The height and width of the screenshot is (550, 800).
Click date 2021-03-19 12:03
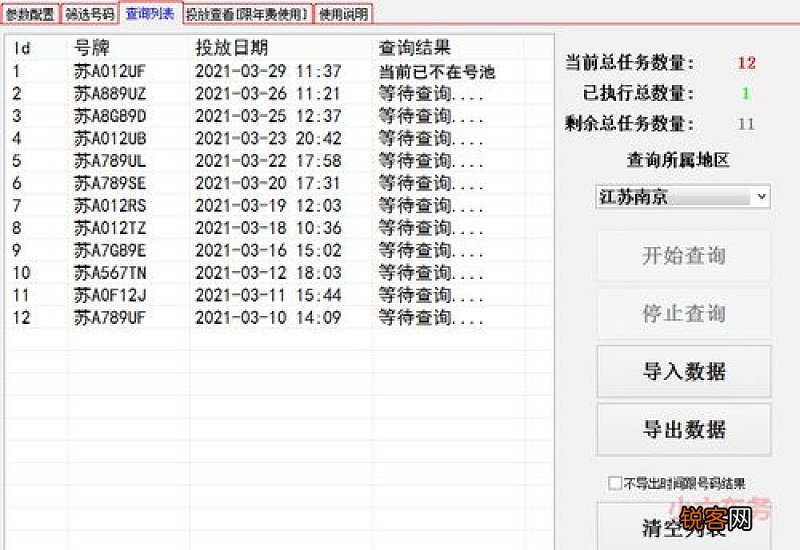(x=268, y=206)
